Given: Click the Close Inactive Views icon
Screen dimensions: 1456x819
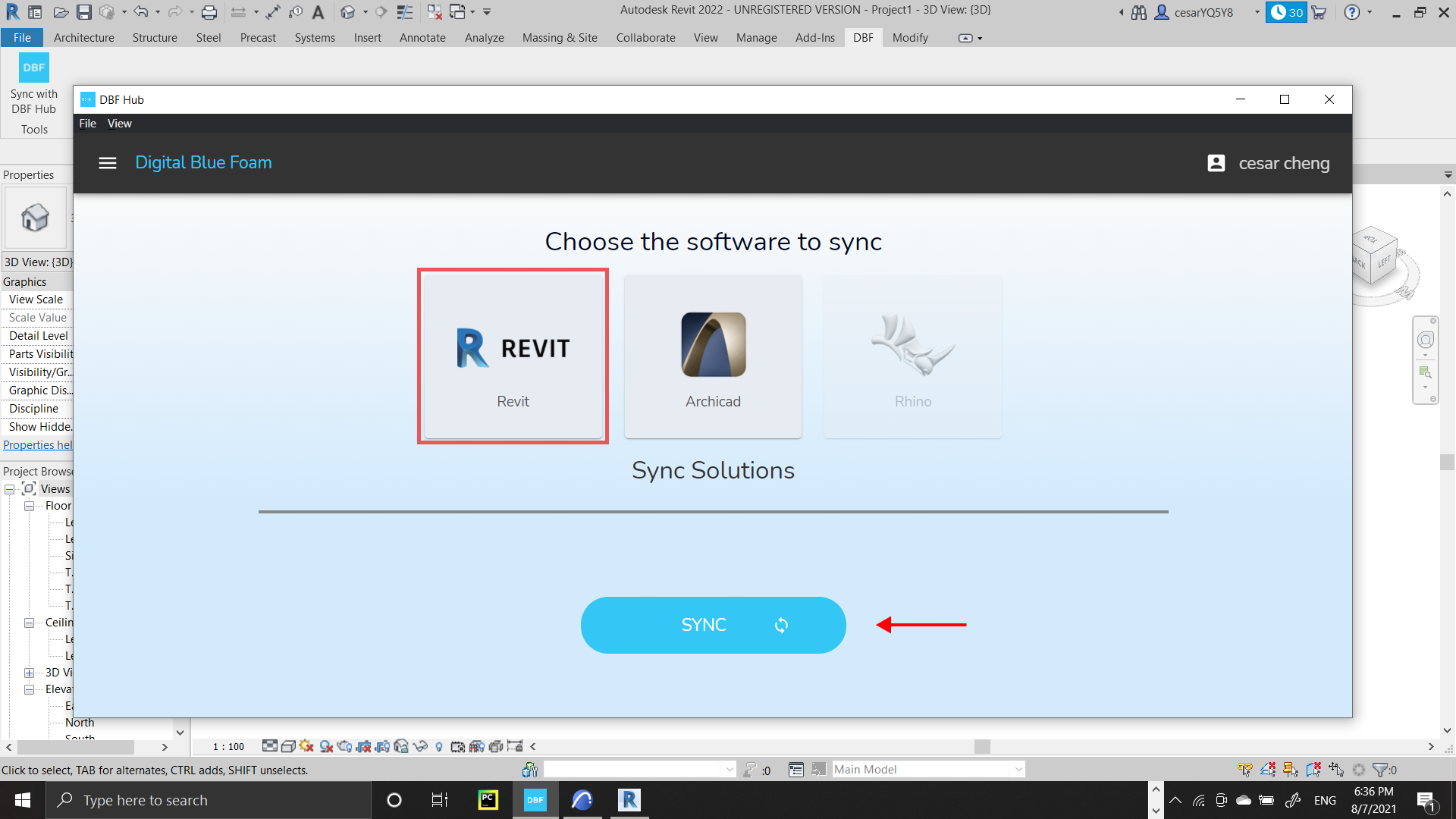Looking at the screenshot, I should (435, 12).
